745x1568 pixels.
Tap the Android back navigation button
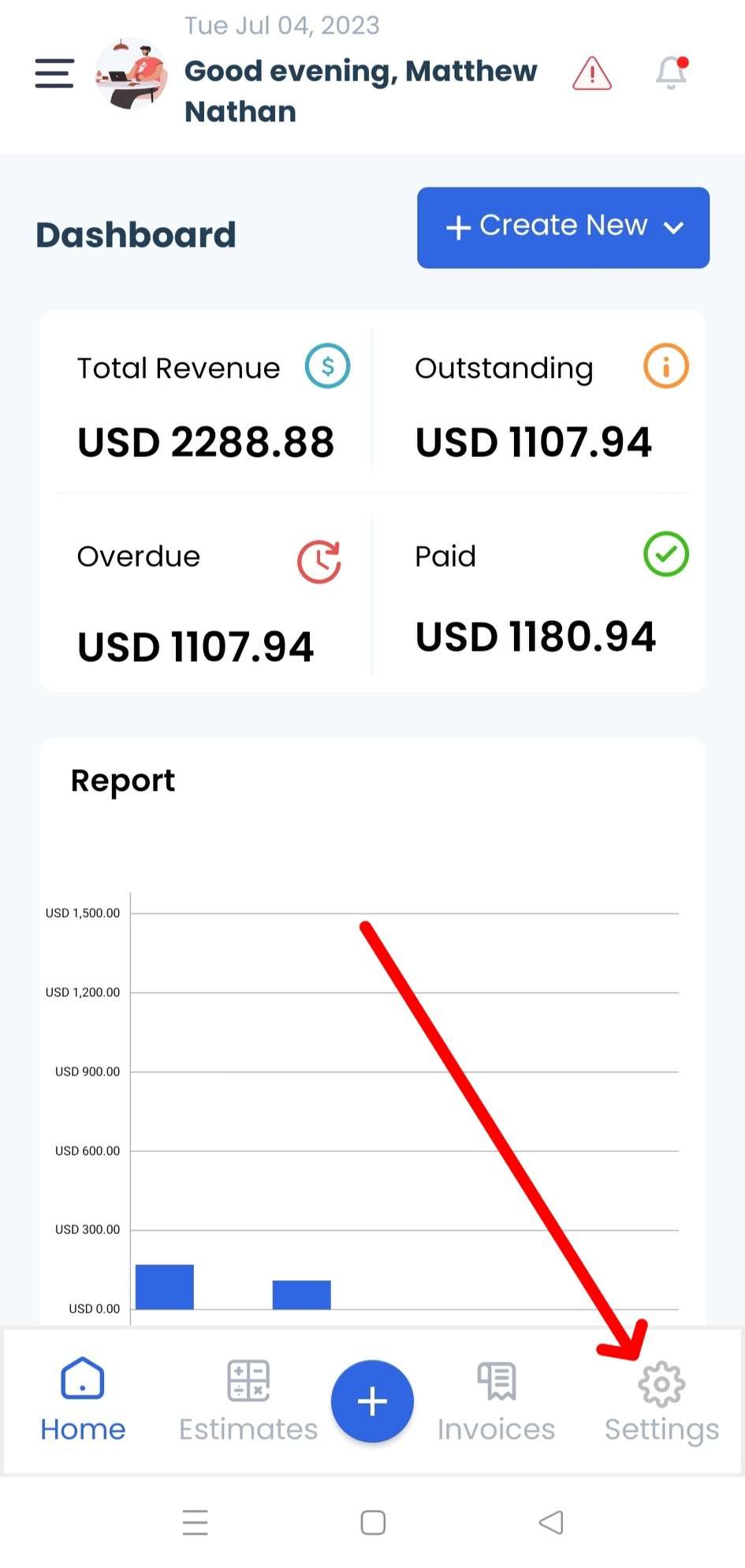click(551, 1522)
